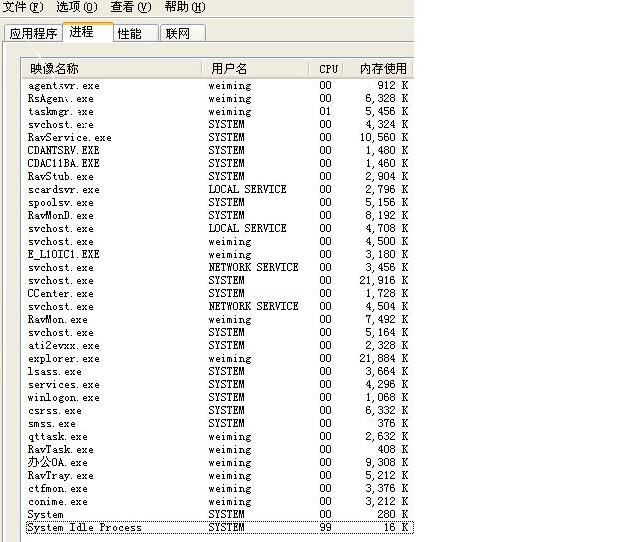Select the 办公OA.exe process
Viewport: 640px width, 542px height.
click(x=218, y=463)
